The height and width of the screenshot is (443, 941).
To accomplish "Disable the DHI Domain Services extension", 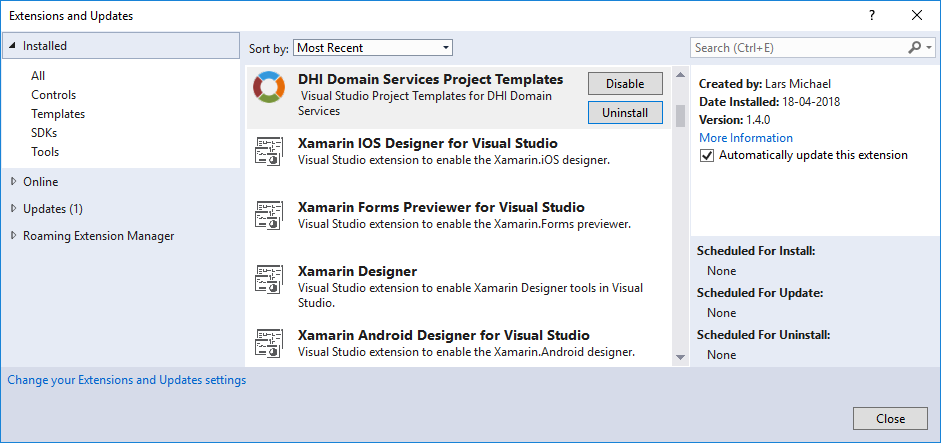I will point(624,84).
